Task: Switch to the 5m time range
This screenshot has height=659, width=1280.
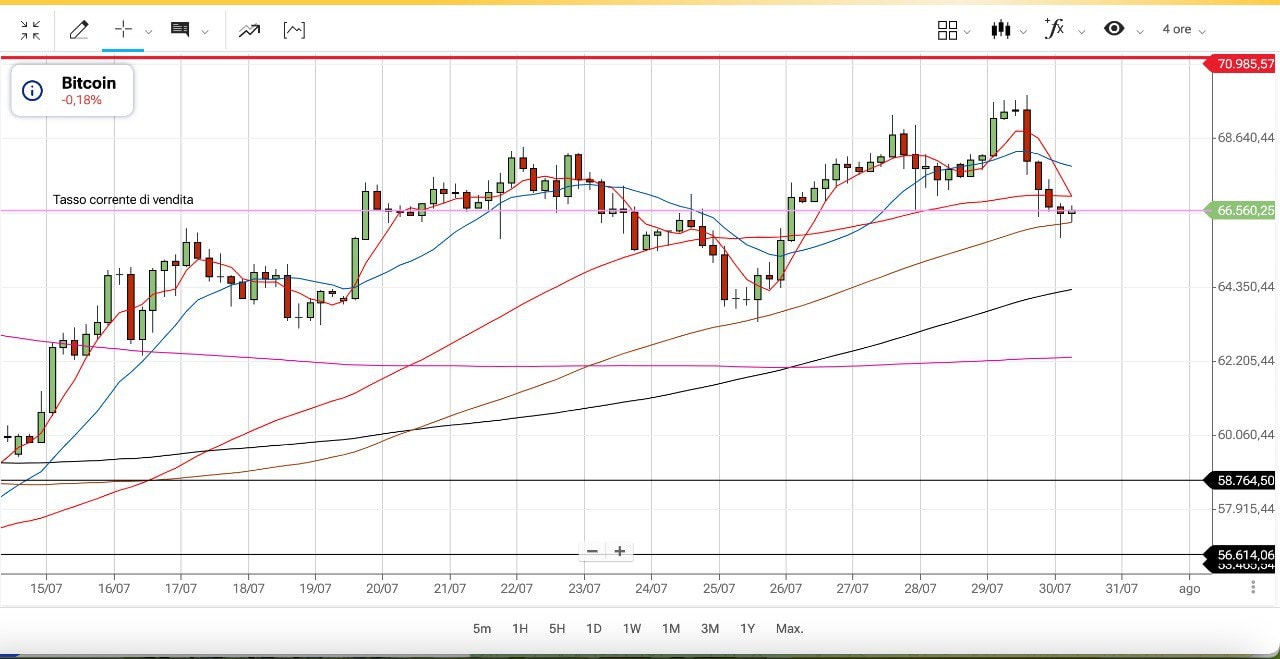Action: pyautogui.click(x=482, y=629)
